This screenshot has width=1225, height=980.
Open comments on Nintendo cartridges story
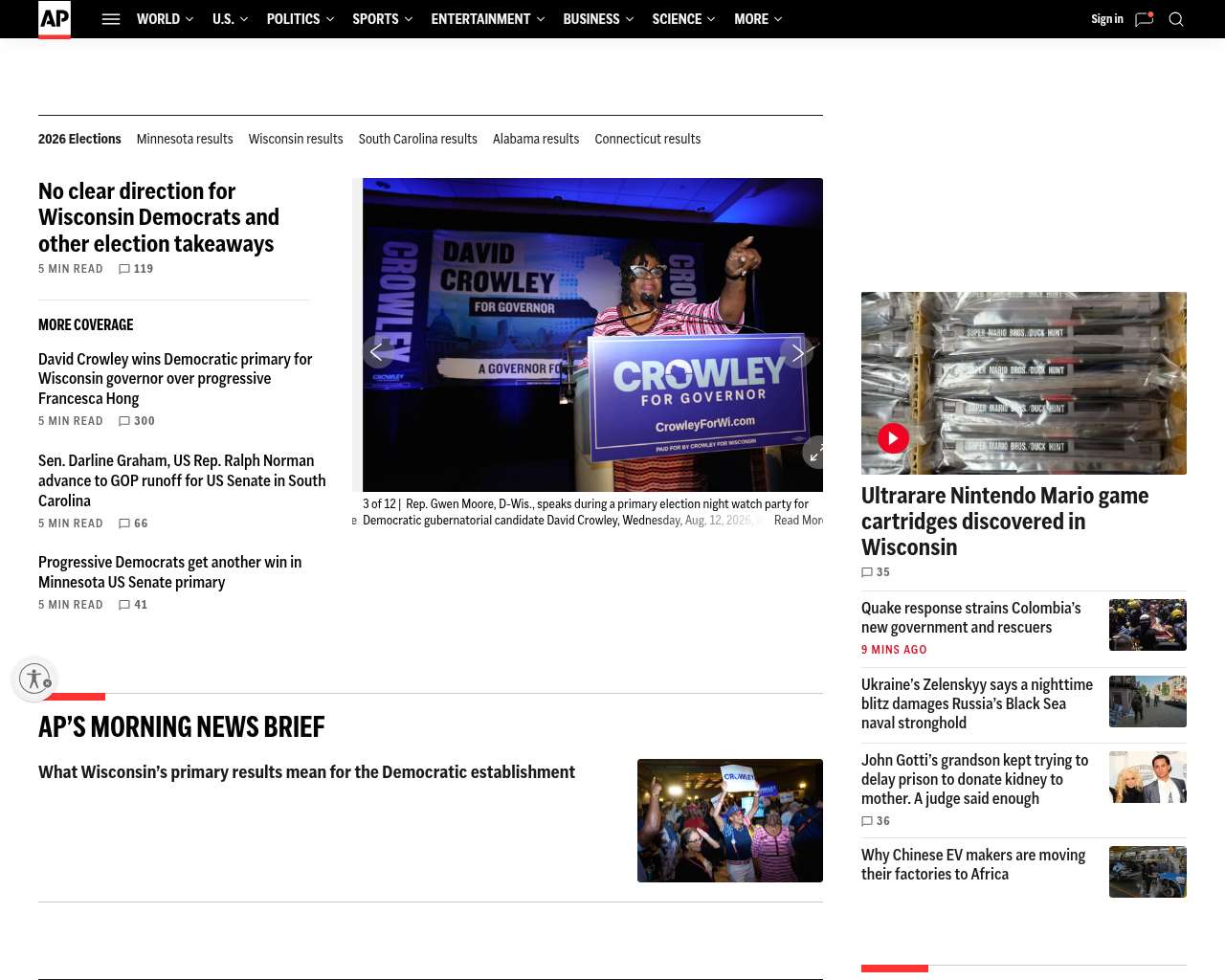[x=876, y=572]
